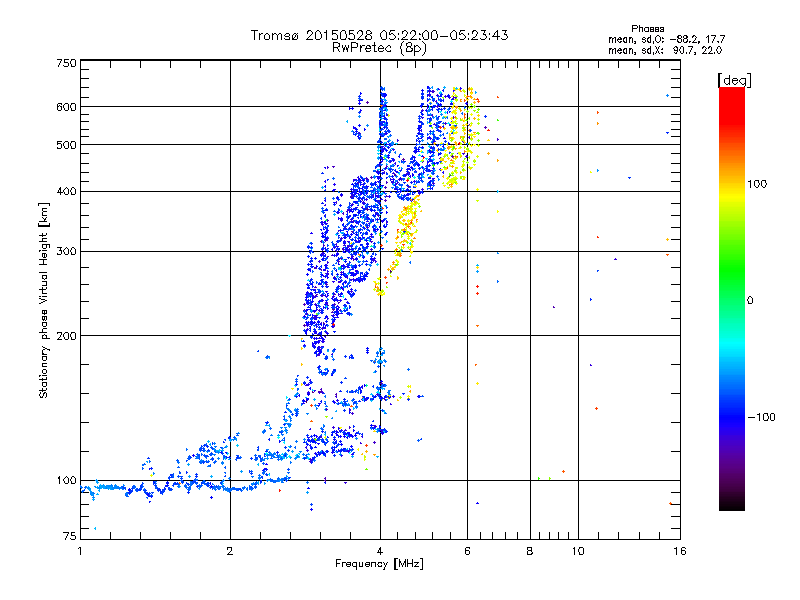This screenshot has height=600, width=800.
Task: Click the '600' height axis tick label
Action: 66,107
